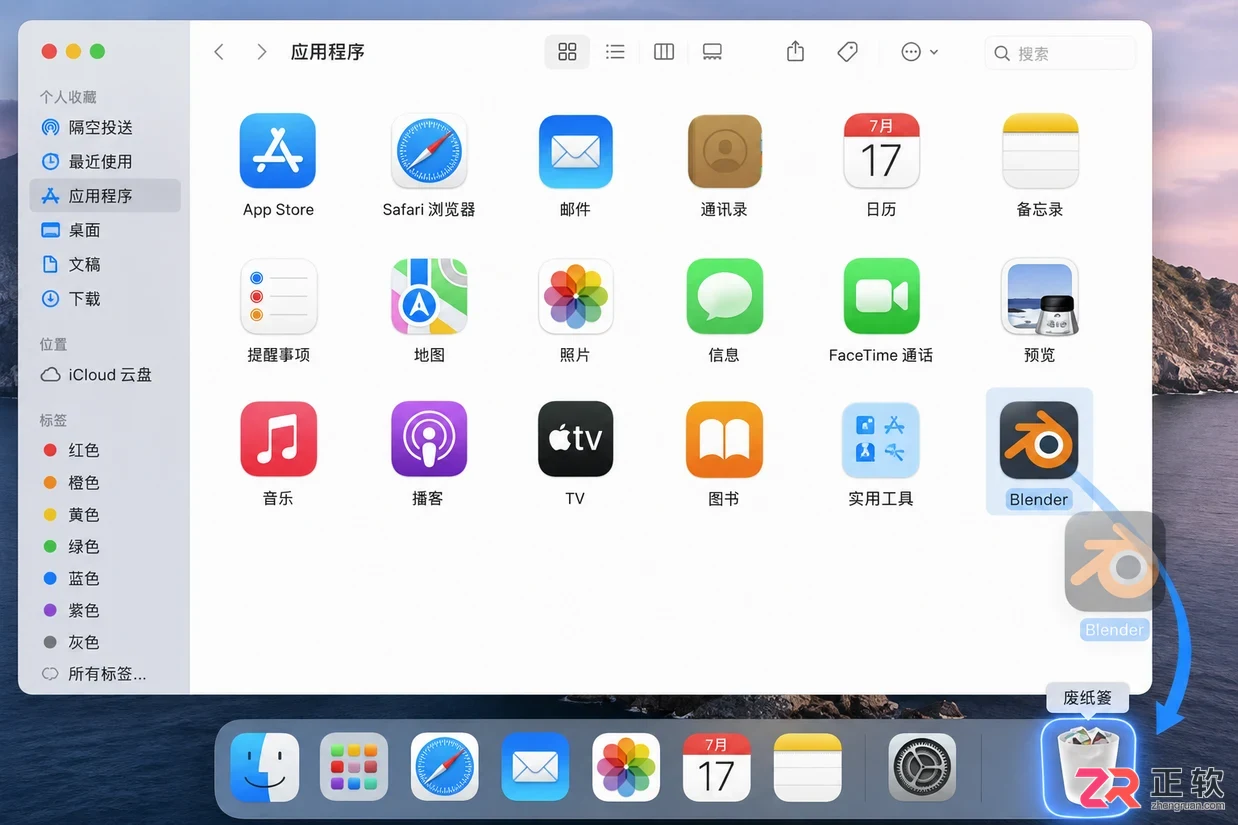The image size is (1238, 825).
Task: Select the 备忘录 app in the Finder grid
Action: pyautogui.click(x=1040, y=151)
